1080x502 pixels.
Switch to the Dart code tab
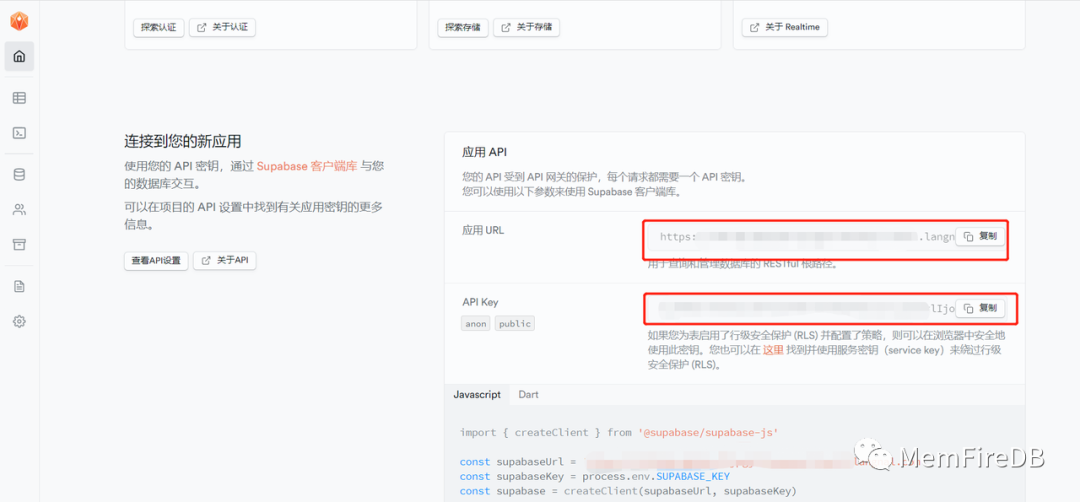(528, 395)
